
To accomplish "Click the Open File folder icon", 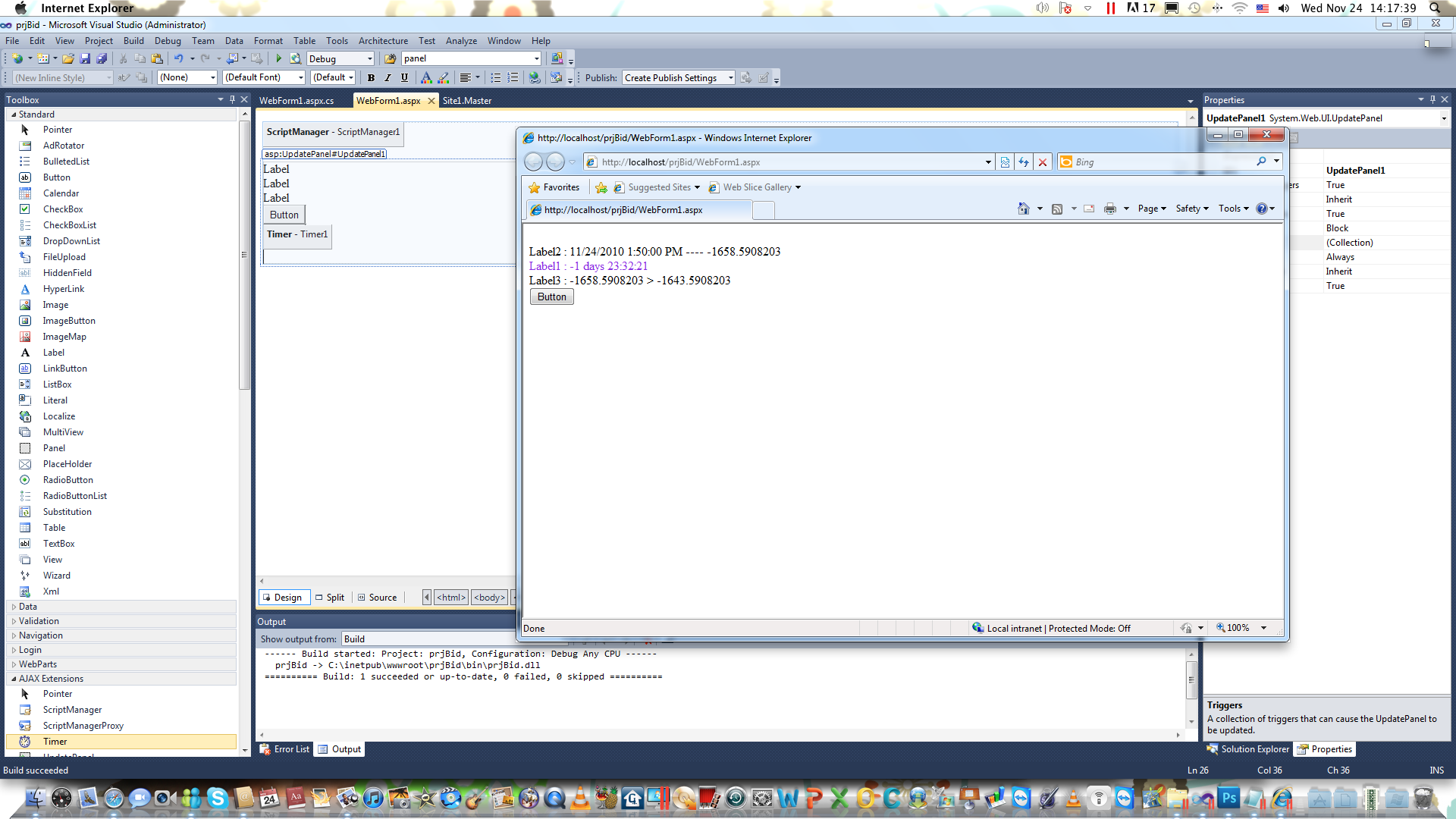I will [x=68, y=58].
